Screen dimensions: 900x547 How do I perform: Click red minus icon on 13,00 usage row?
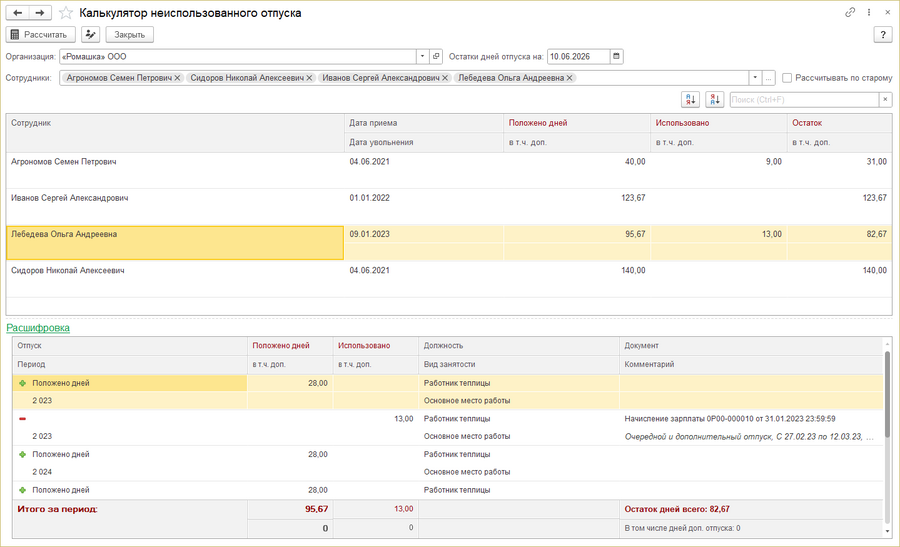tap(22, 418)
